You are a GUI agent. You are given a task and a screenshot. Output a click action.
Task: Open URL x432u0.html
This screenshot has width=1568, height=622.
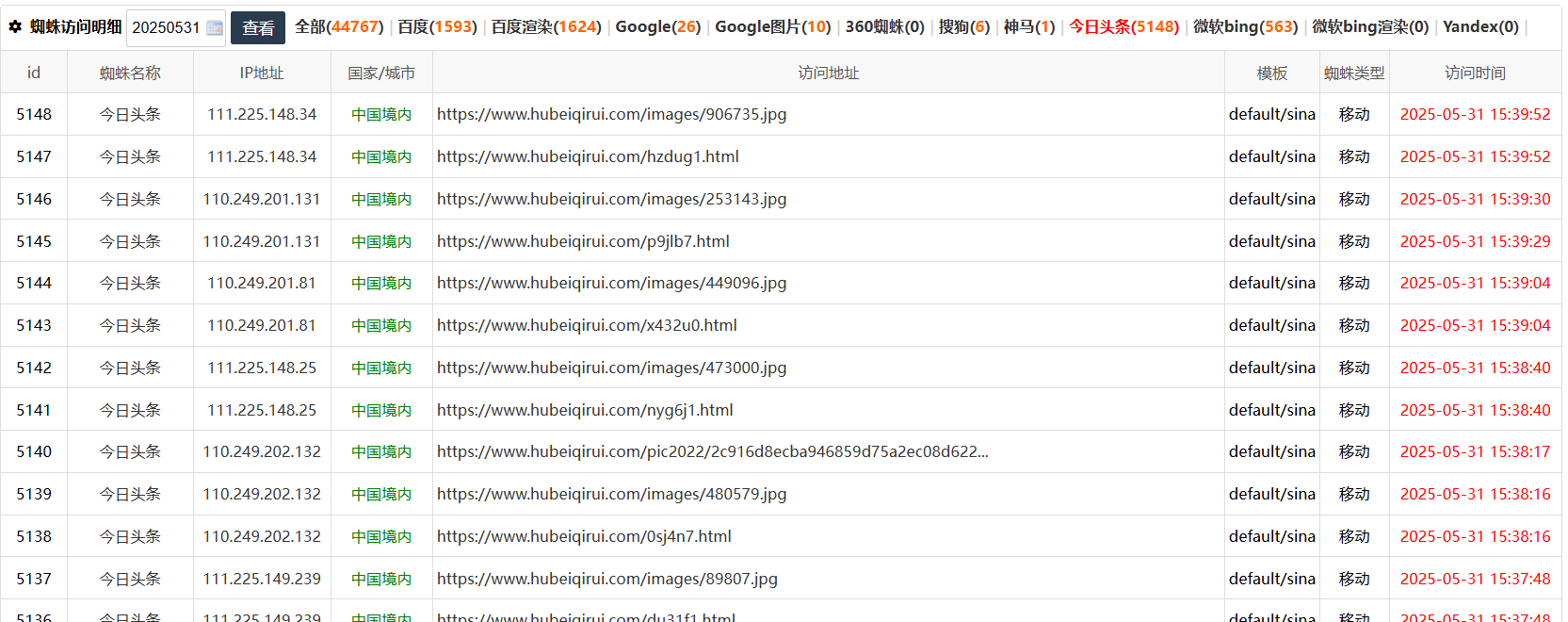click(587, 325)
